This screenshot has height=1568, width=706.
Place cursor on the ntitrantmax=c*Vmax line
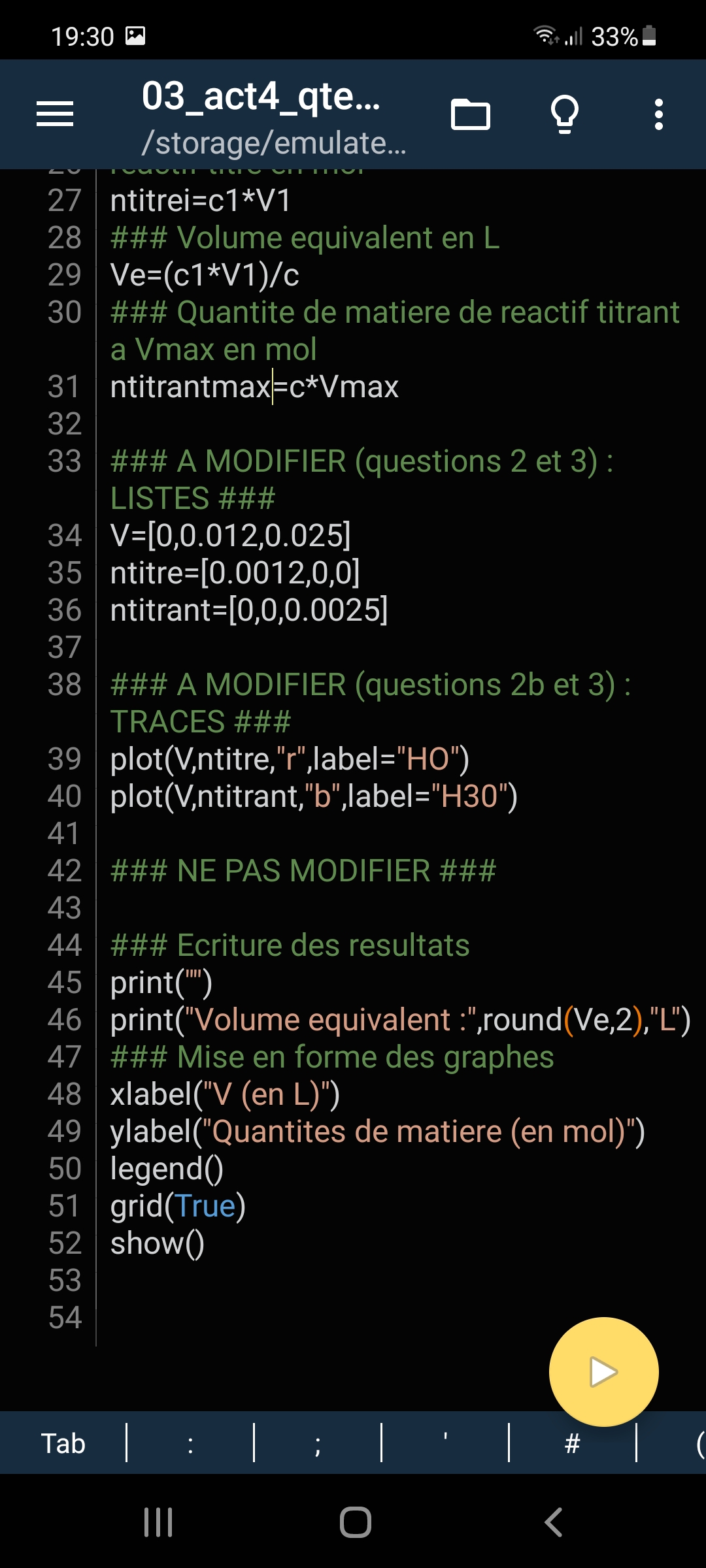tap(254, 387)
